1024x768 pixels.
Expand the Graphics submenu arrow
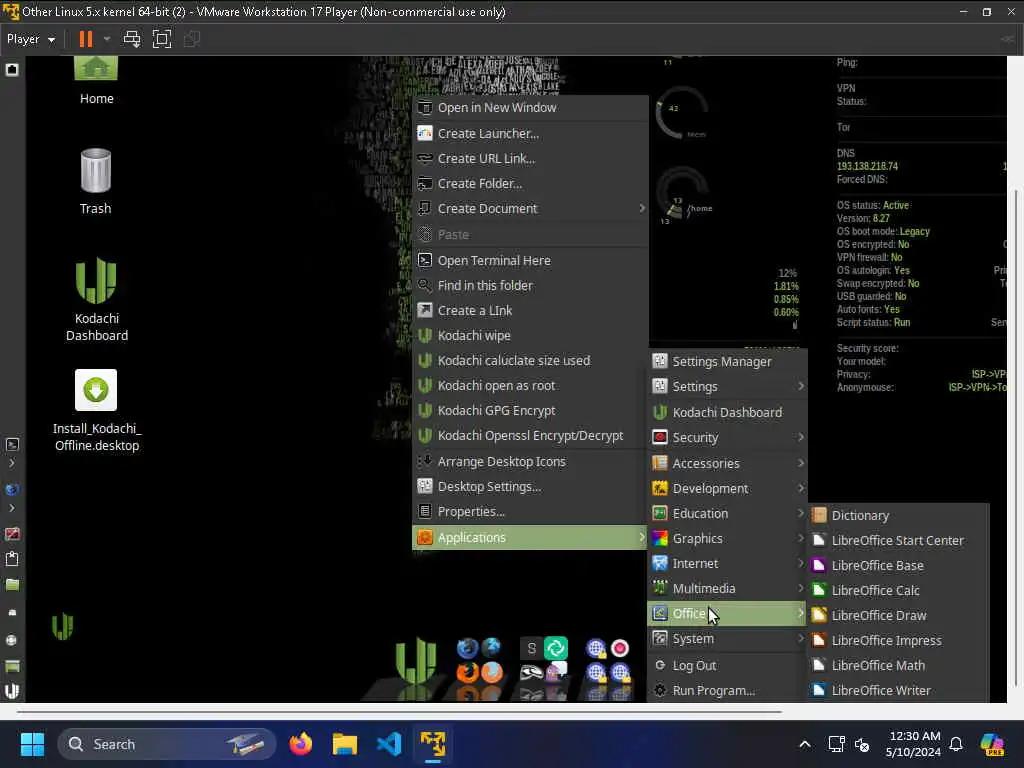pyautogui.click(x=800, y=538)
